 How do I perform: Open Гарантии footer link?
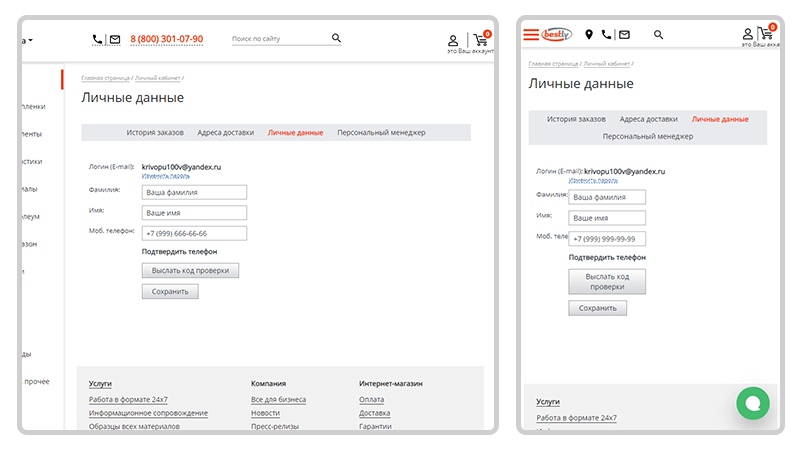tap(375, 426)
